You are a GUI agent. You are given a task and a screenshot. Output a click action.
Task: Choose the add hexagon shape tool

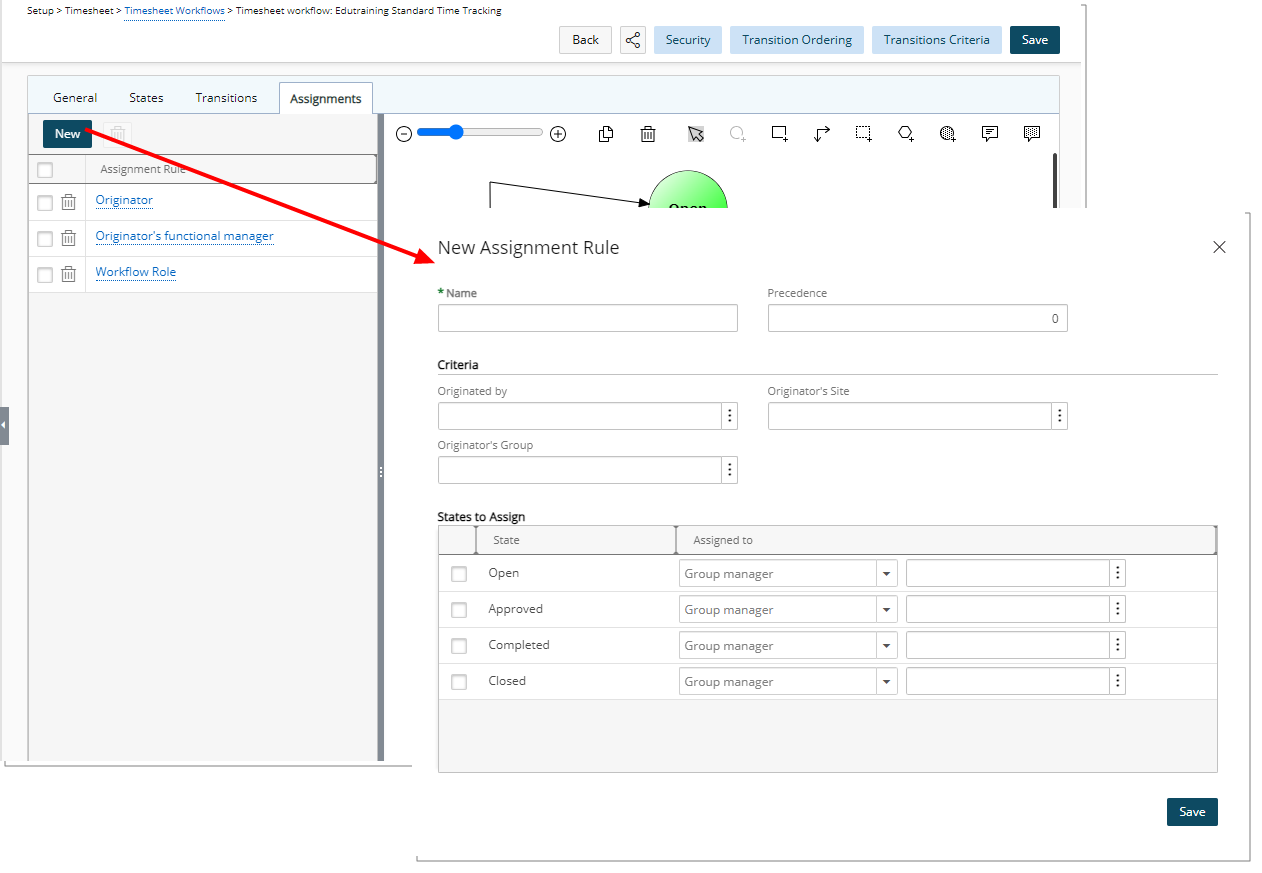click(906, 134)
